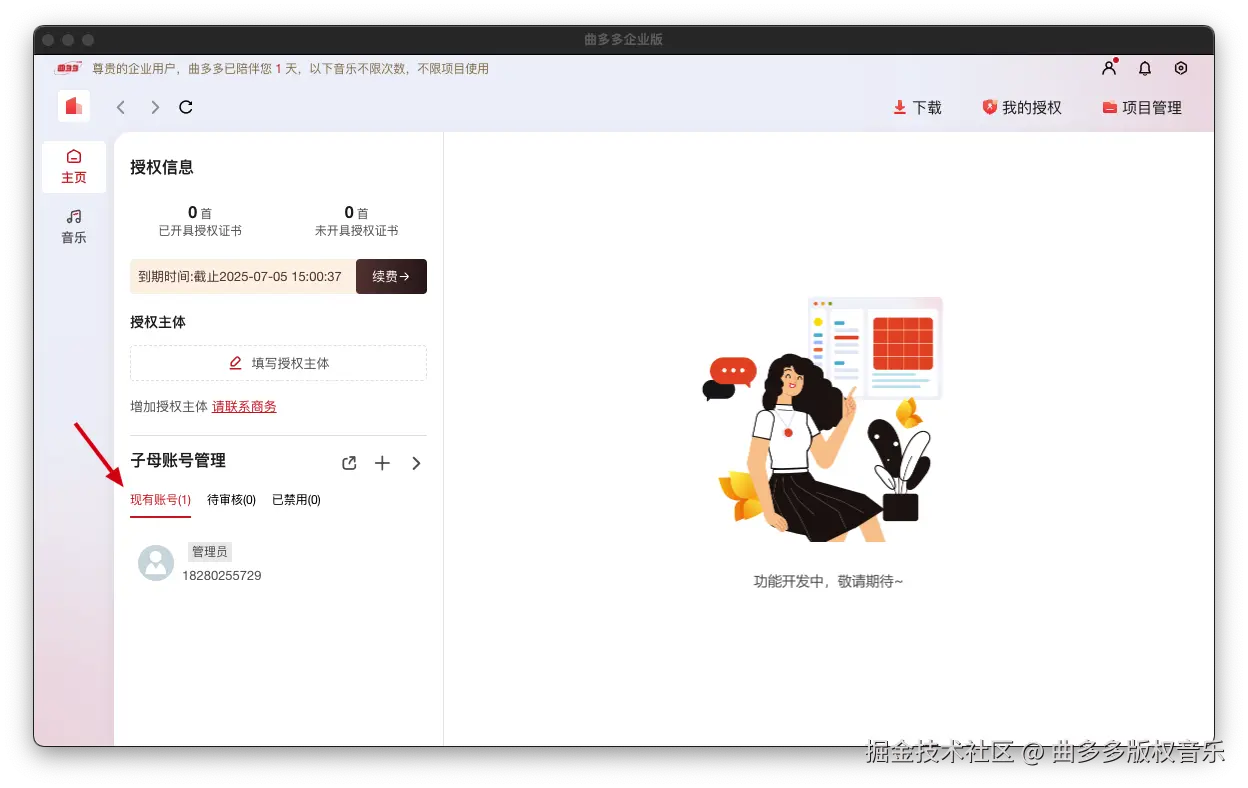1248x788 pixels.
Task: Click 填写授权主体 button
Action: (278, 363)
